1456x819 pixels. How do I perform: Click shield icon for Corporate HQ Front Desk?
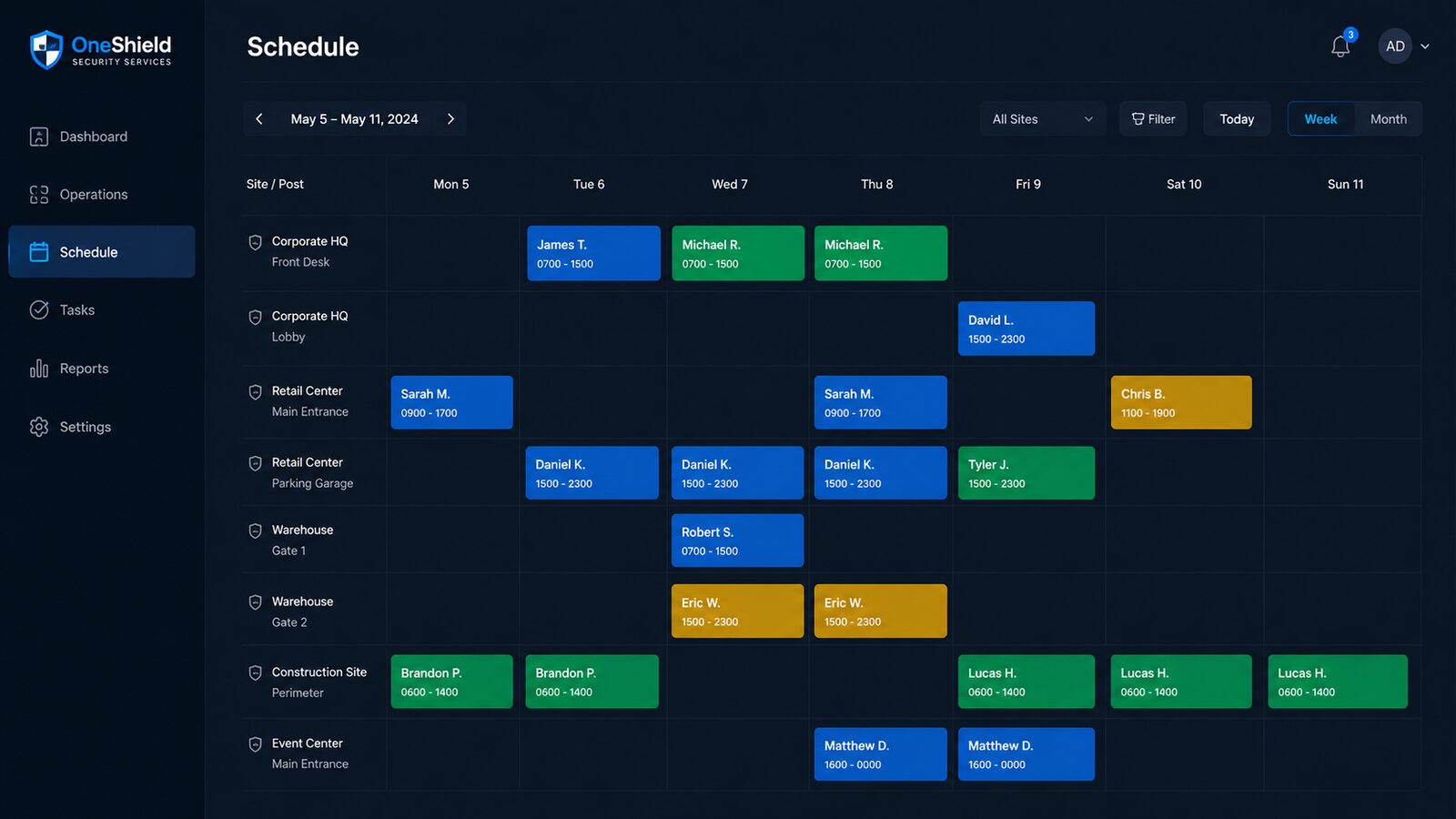point(256,242)
